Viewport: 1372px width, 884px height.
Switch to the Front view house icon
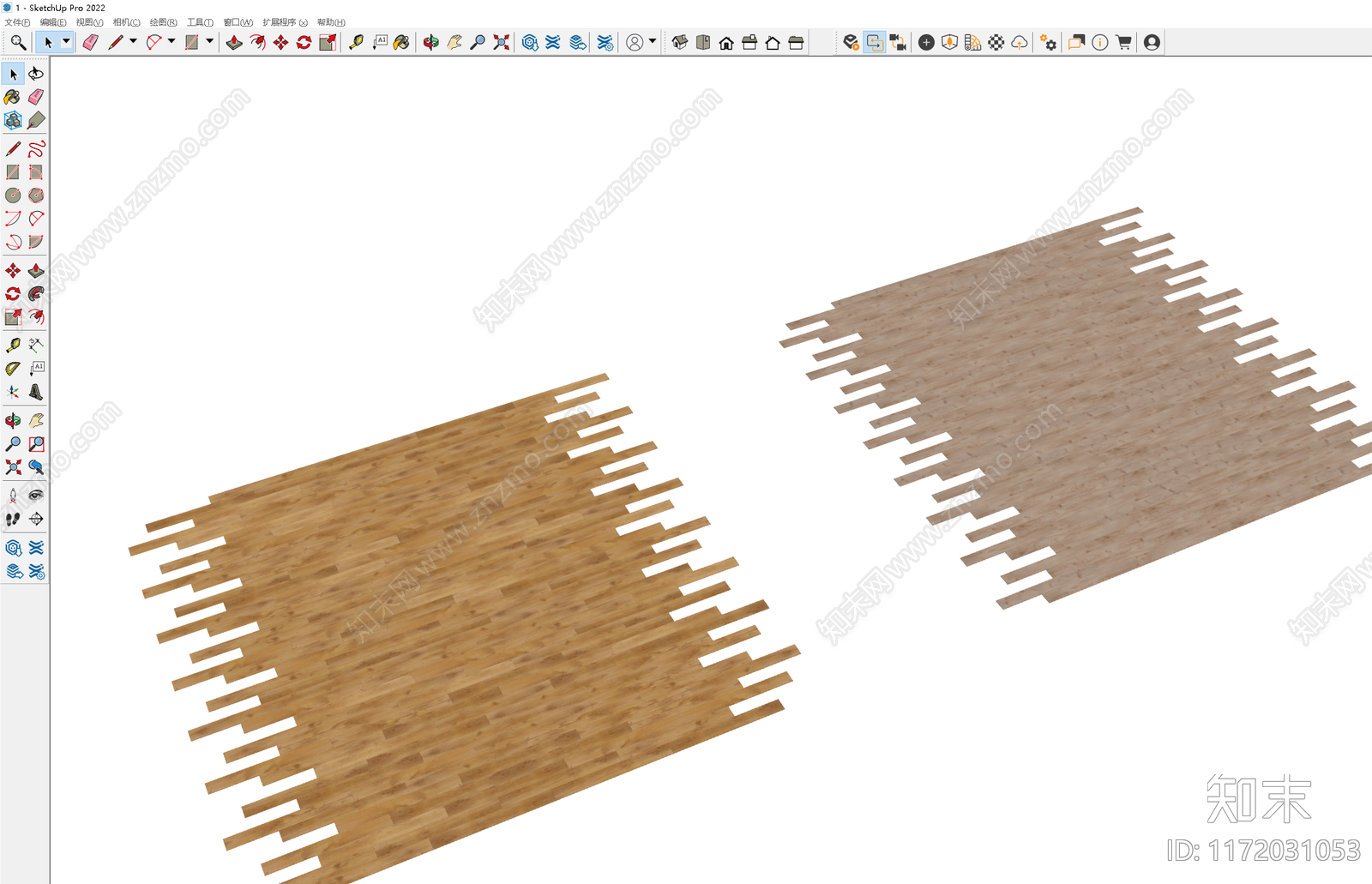726,42
